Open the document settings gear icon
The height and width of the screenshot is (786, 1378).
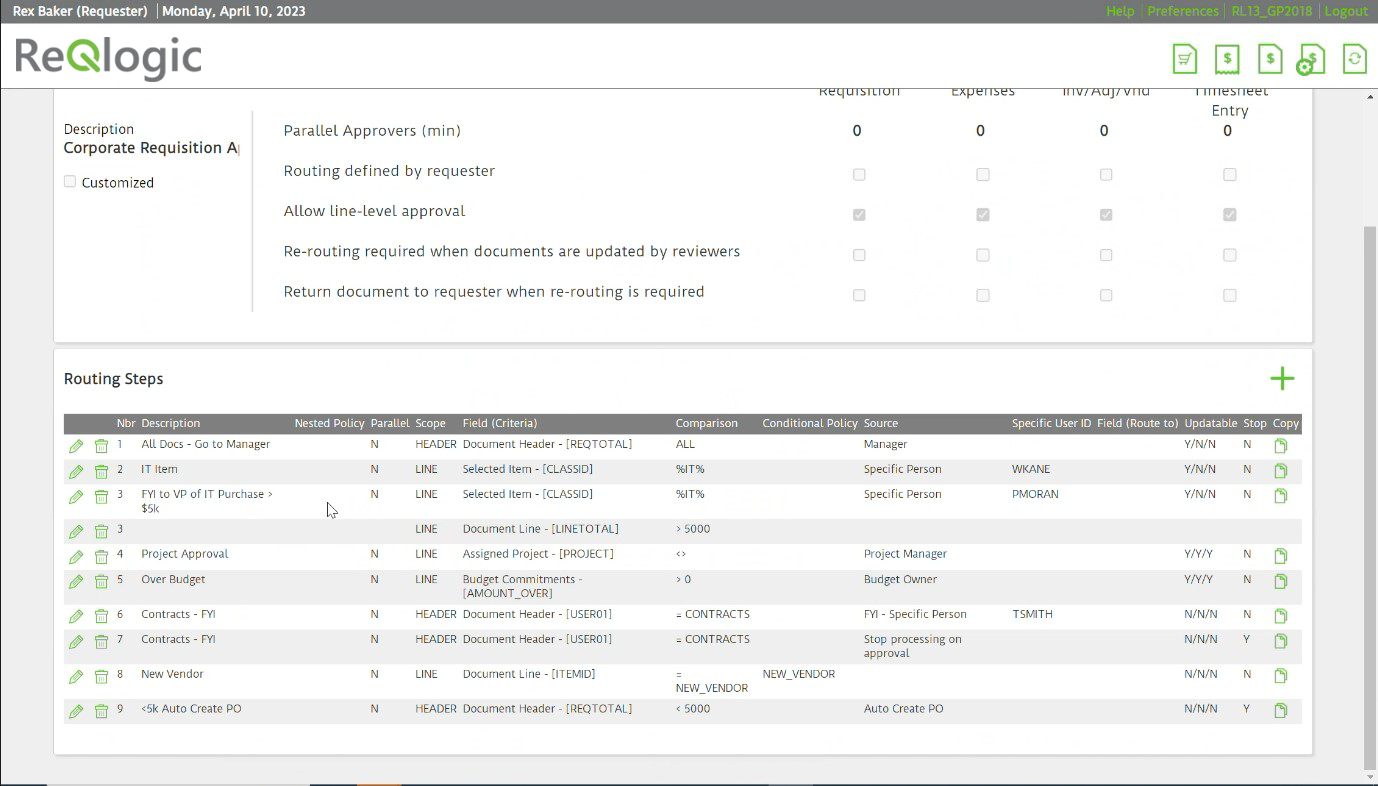point(1310,59)
